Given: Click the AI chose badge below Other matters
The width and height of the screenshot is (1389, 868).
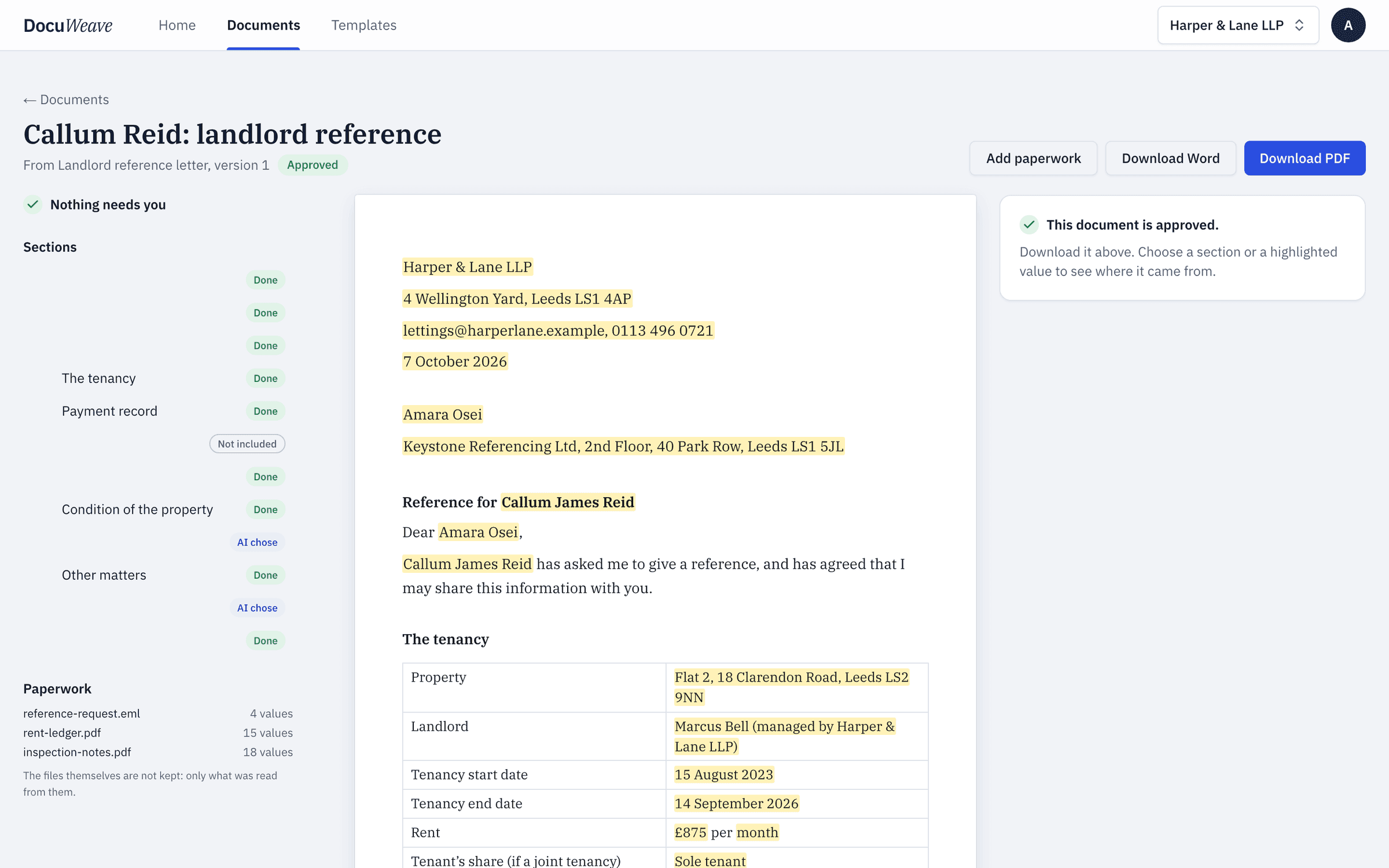Looking at the screenshot, I should [x=258, y=608].
